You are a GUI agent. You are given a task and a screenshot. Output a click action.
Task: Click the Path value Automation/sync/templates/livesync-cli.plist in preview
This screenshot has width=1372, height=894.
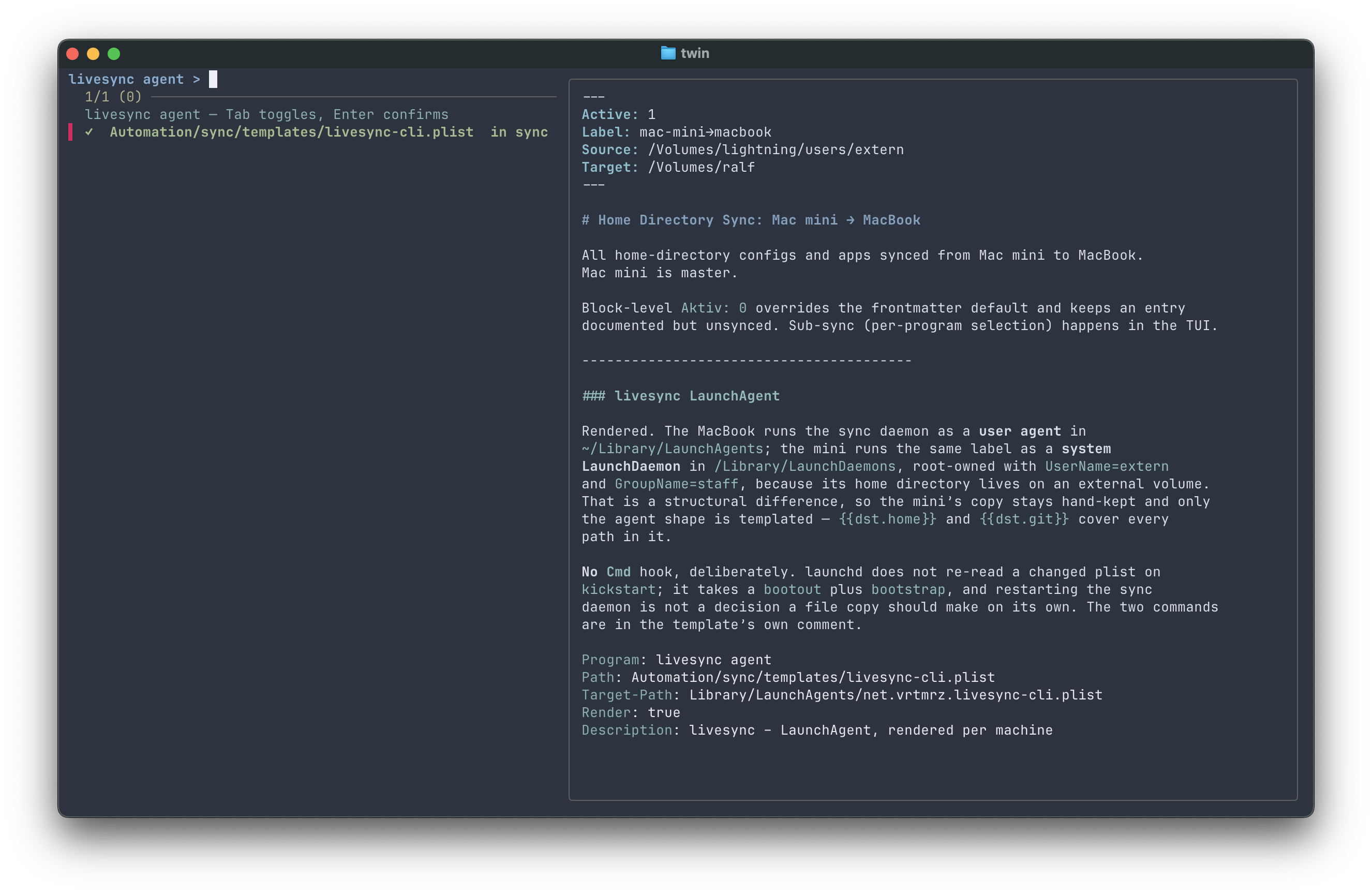click(813, 677)
